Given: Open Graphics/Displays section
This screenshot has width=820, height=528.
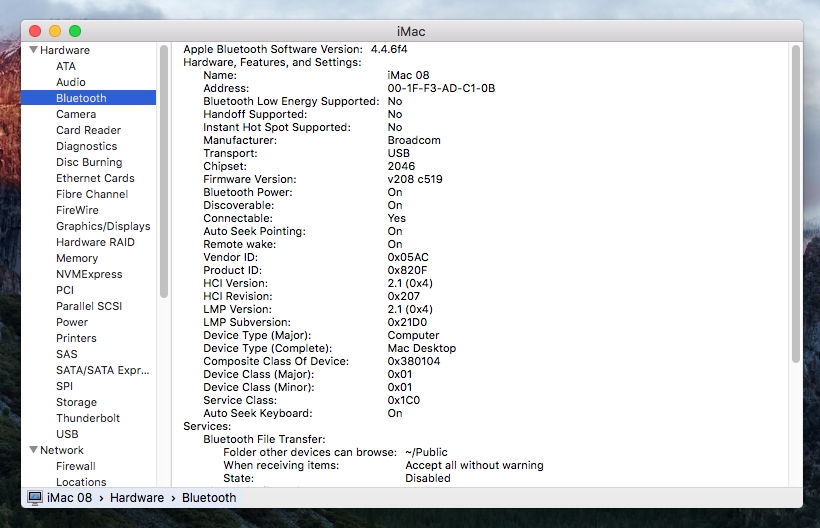Looking at the screenshot, I should [x=103, y=226].
